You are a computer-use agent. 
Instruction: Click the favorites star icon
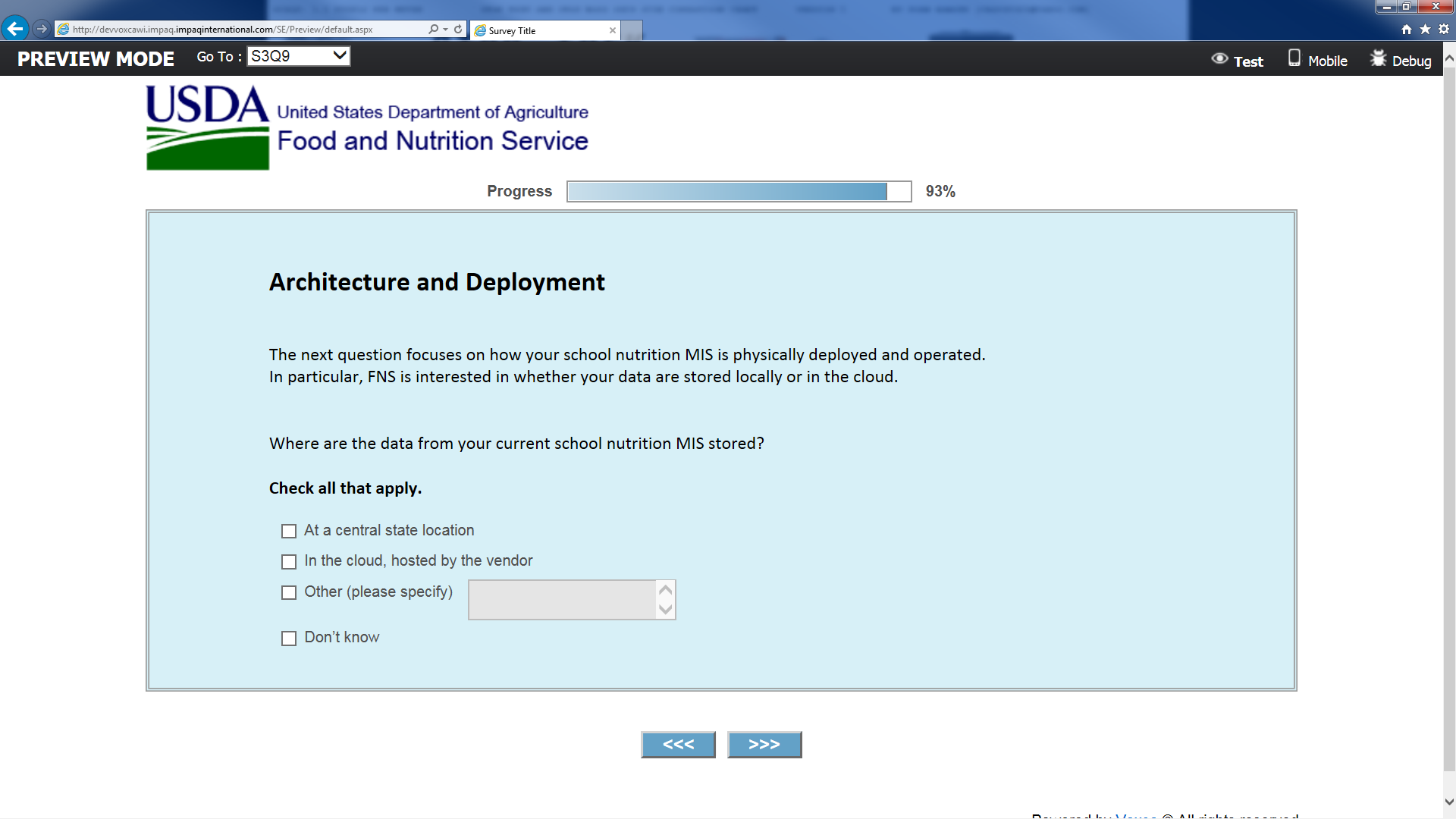click(1425, 30)
